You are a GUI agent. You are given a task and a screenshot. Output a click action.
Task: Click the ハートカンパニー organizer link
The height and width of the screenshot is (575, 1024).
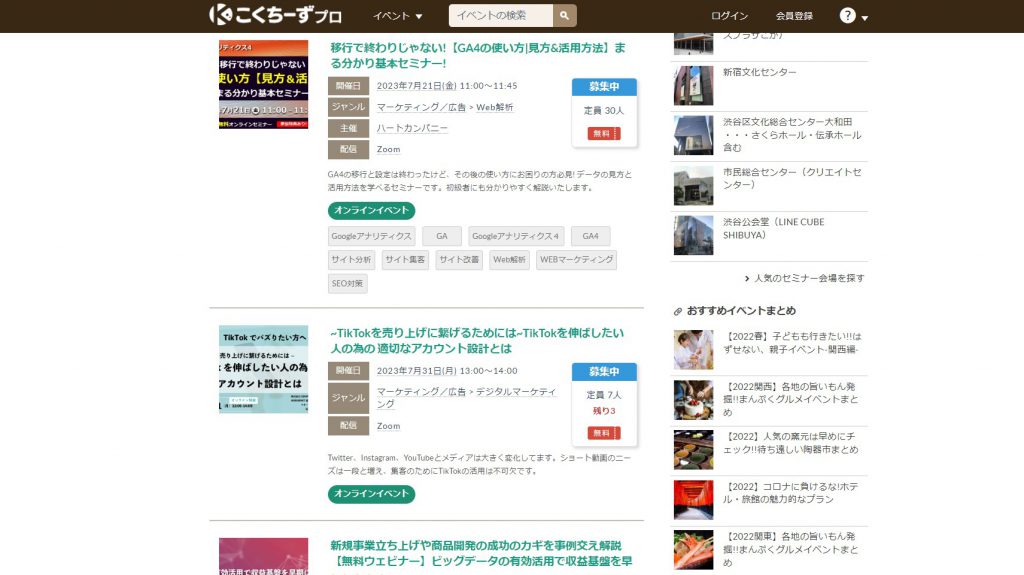pyautogui.click(x=412, y=128)
